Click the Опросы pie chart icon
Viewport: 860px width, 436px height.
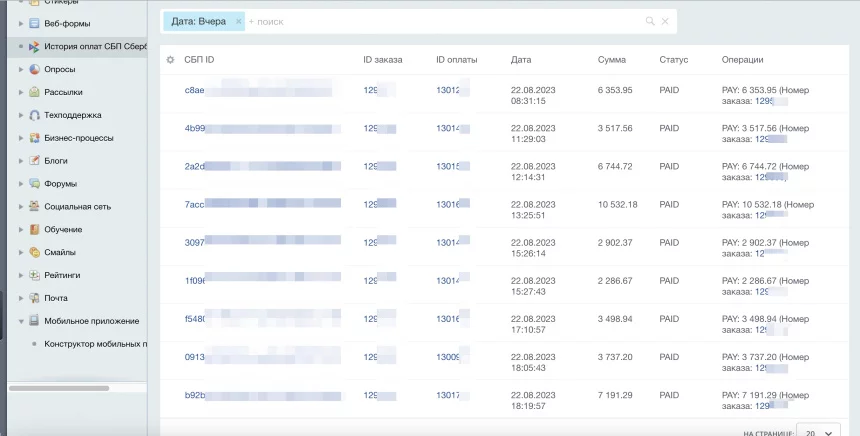click(x=35, y=70)
